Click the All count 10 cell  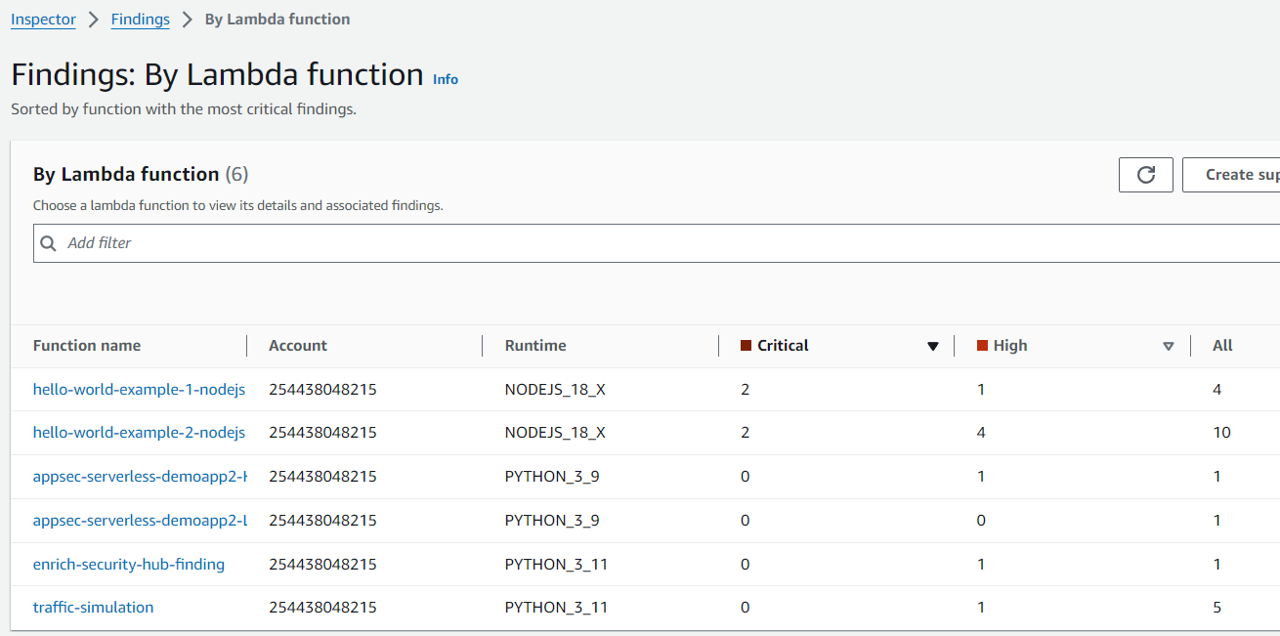pos(1222,432)
